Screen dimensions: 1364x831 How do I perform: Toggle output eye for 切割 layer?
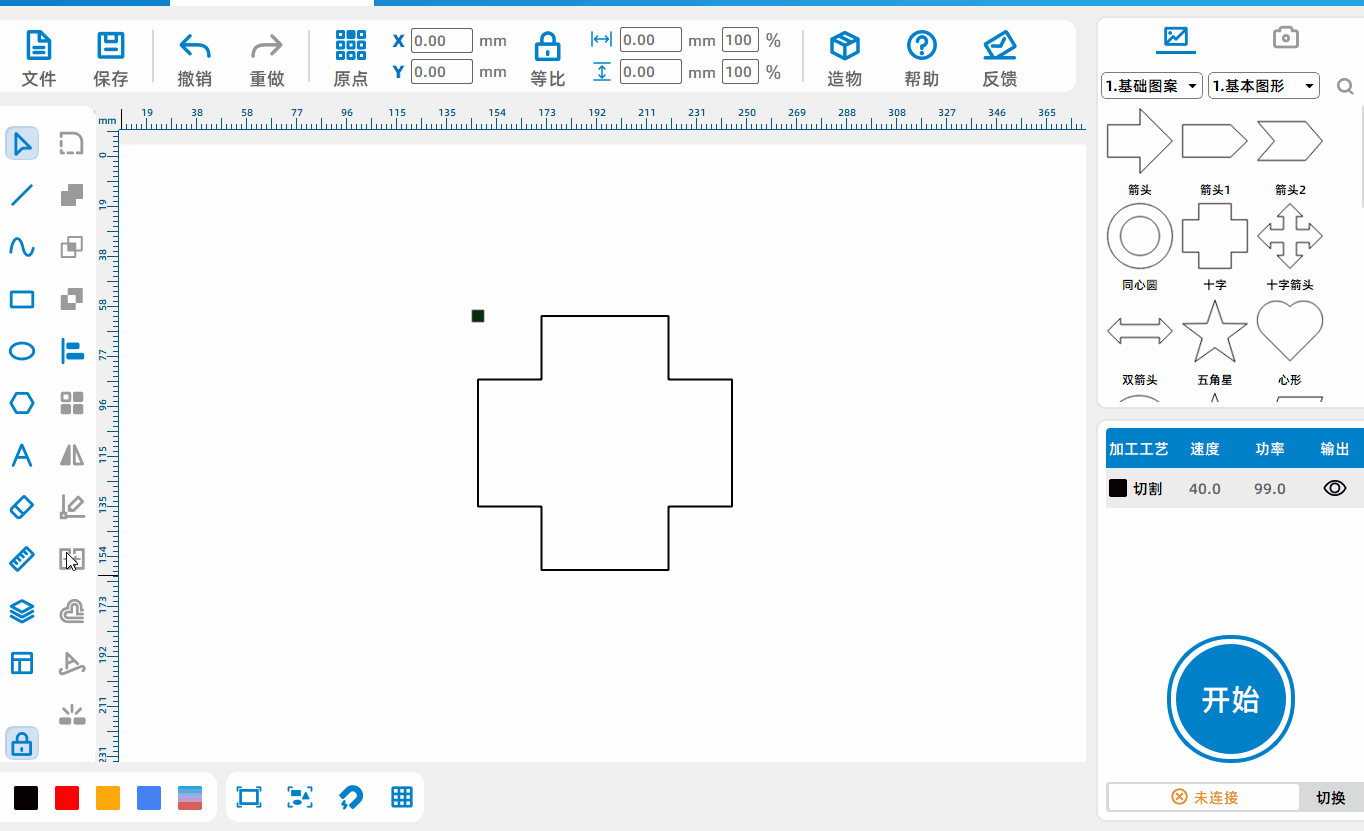[1335, 488]
